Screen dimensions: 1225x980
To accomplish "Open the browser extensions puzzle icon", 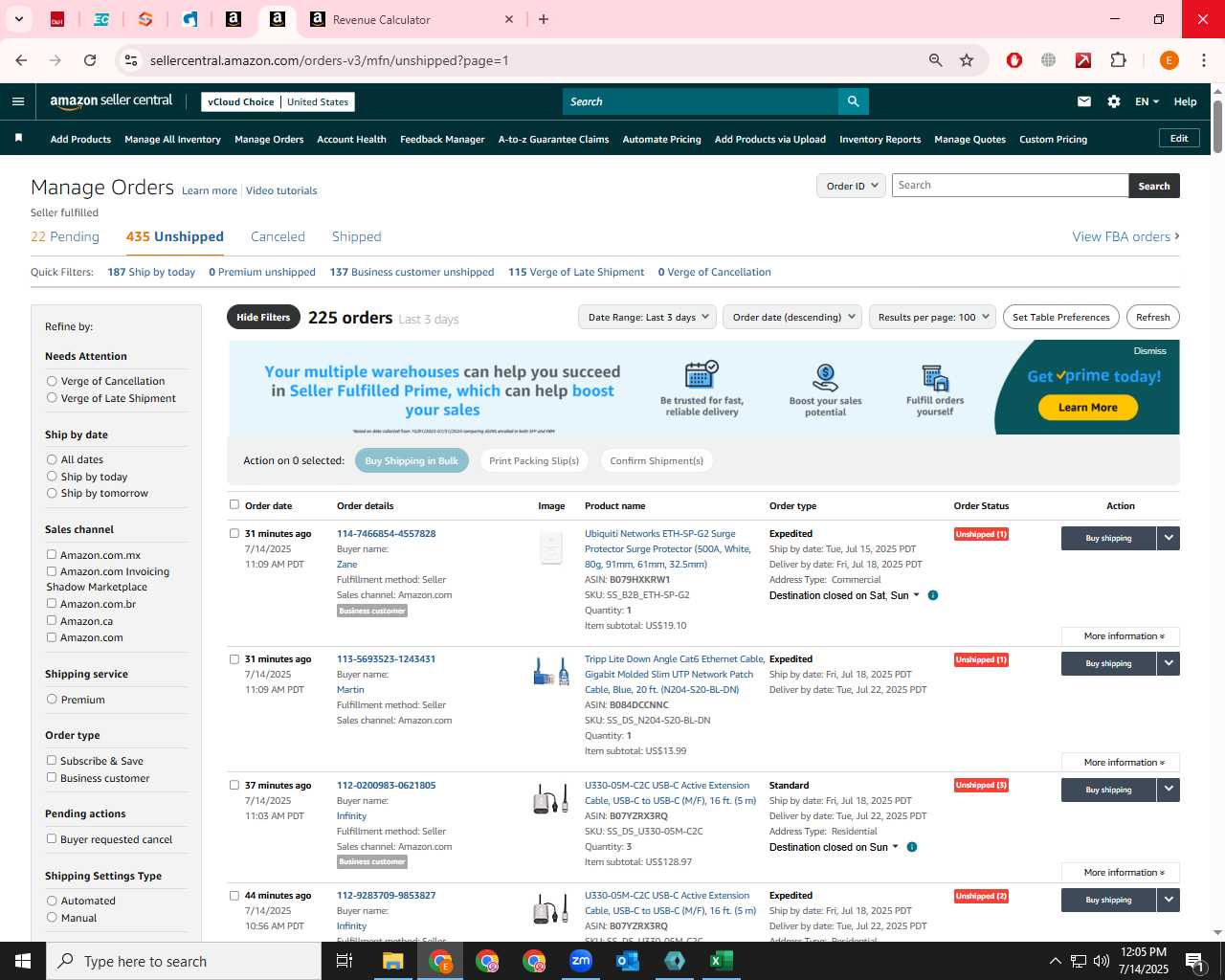I will [1118, 60].
